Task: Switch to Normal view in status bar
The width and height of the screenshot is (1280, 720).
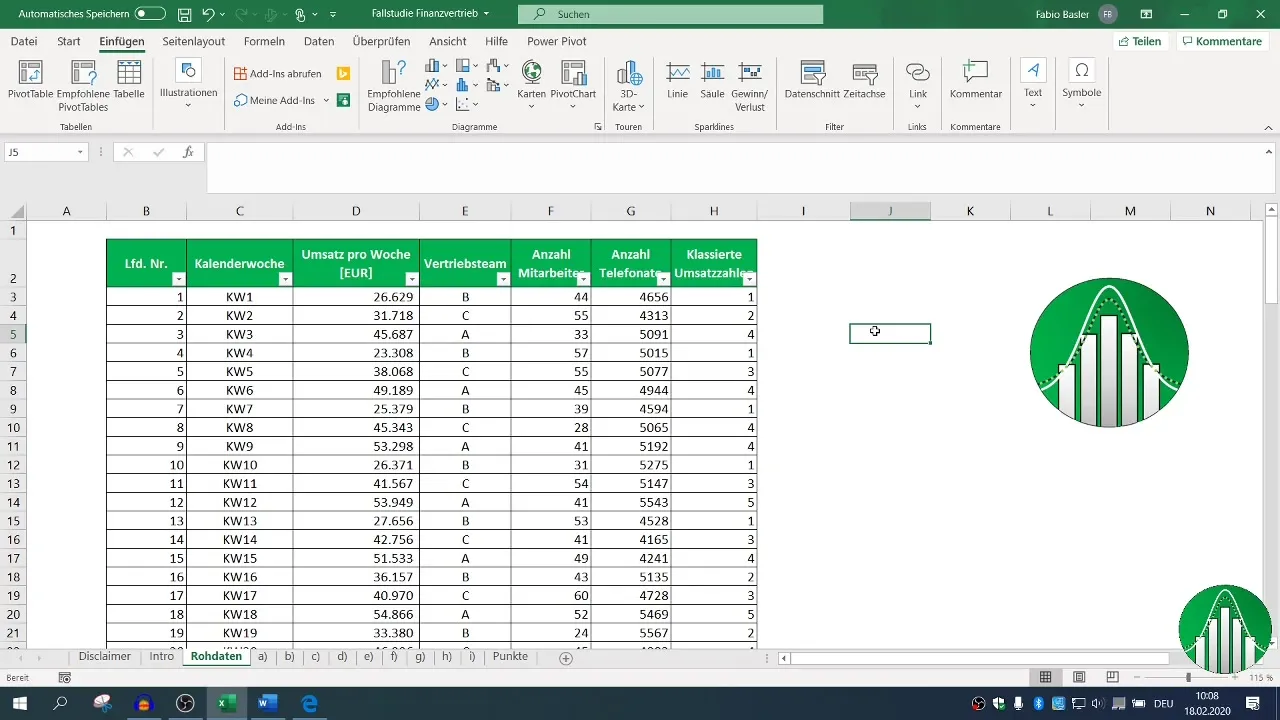Action: [1045, 677]
